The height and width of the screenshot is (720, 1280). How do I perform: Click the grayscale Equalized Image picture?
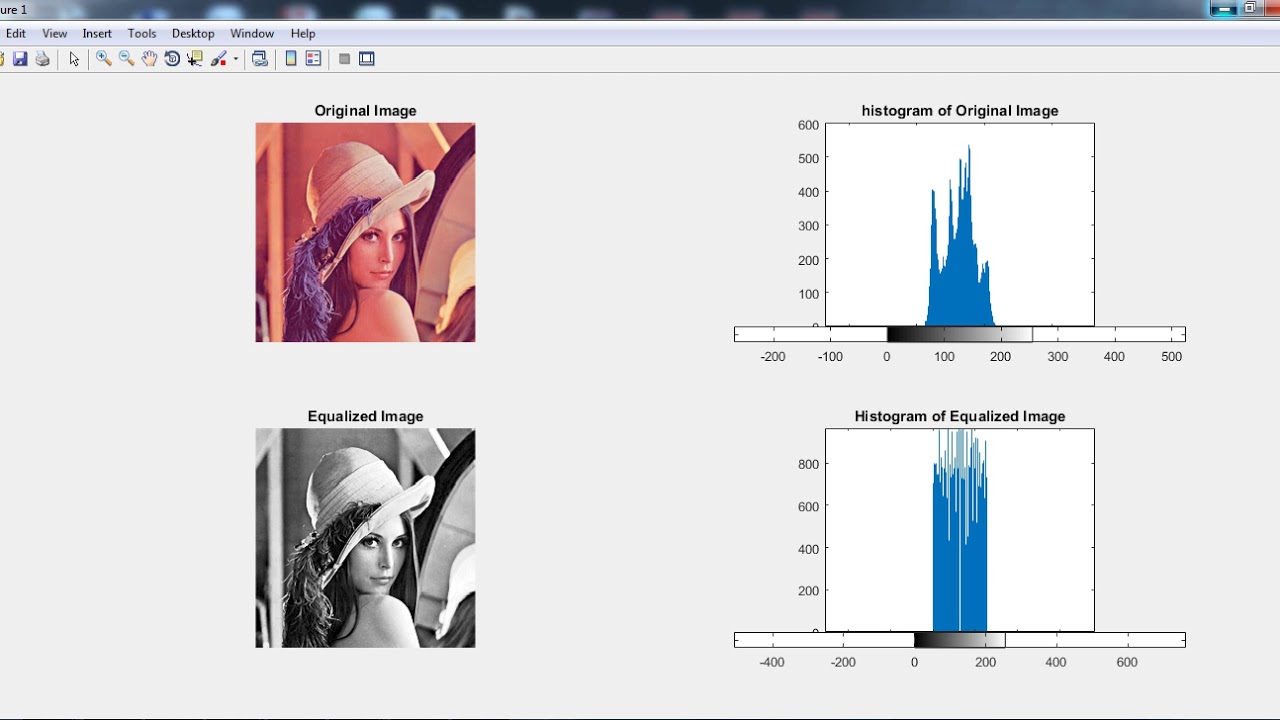pos(365,538)
